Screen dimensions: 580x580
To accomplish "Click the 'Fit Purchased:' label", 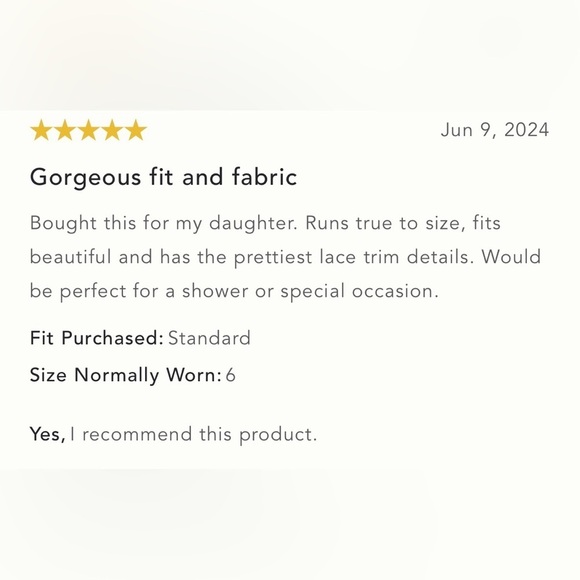I will point(97,338).
